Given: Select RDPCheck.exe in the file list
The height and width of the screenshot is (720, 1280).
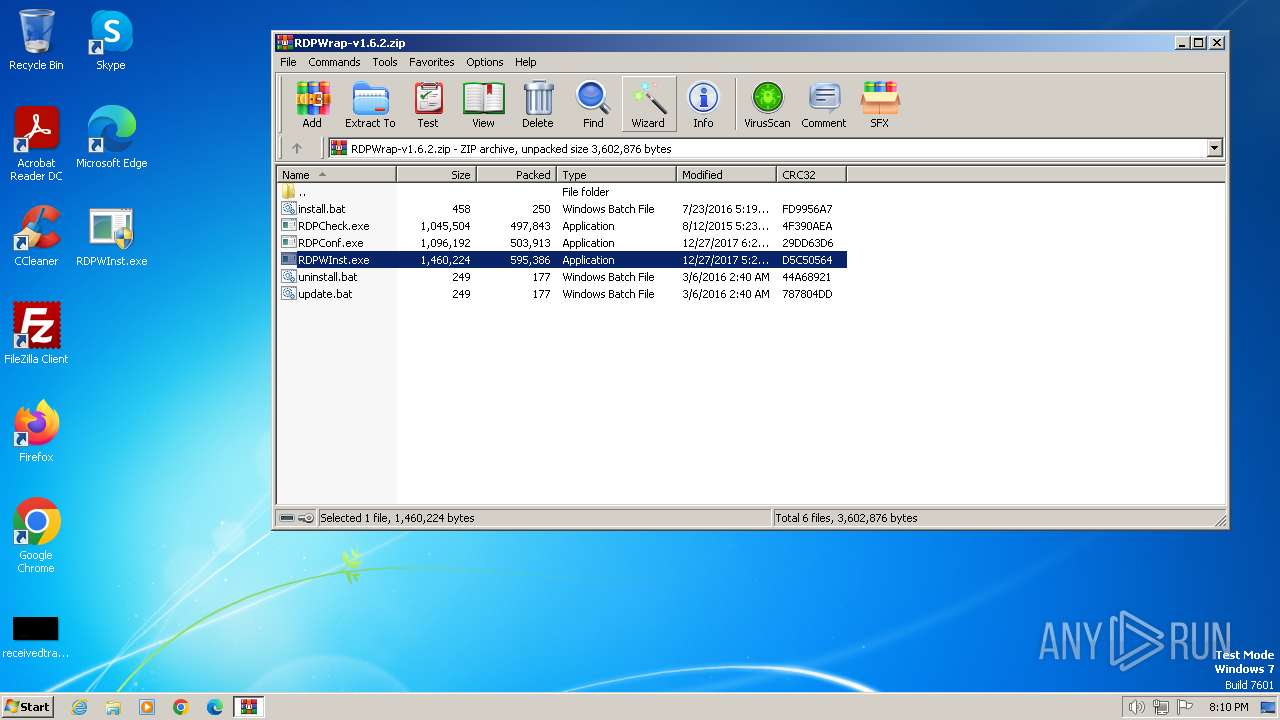Looking at the screenshot, I should pos(562,226).
